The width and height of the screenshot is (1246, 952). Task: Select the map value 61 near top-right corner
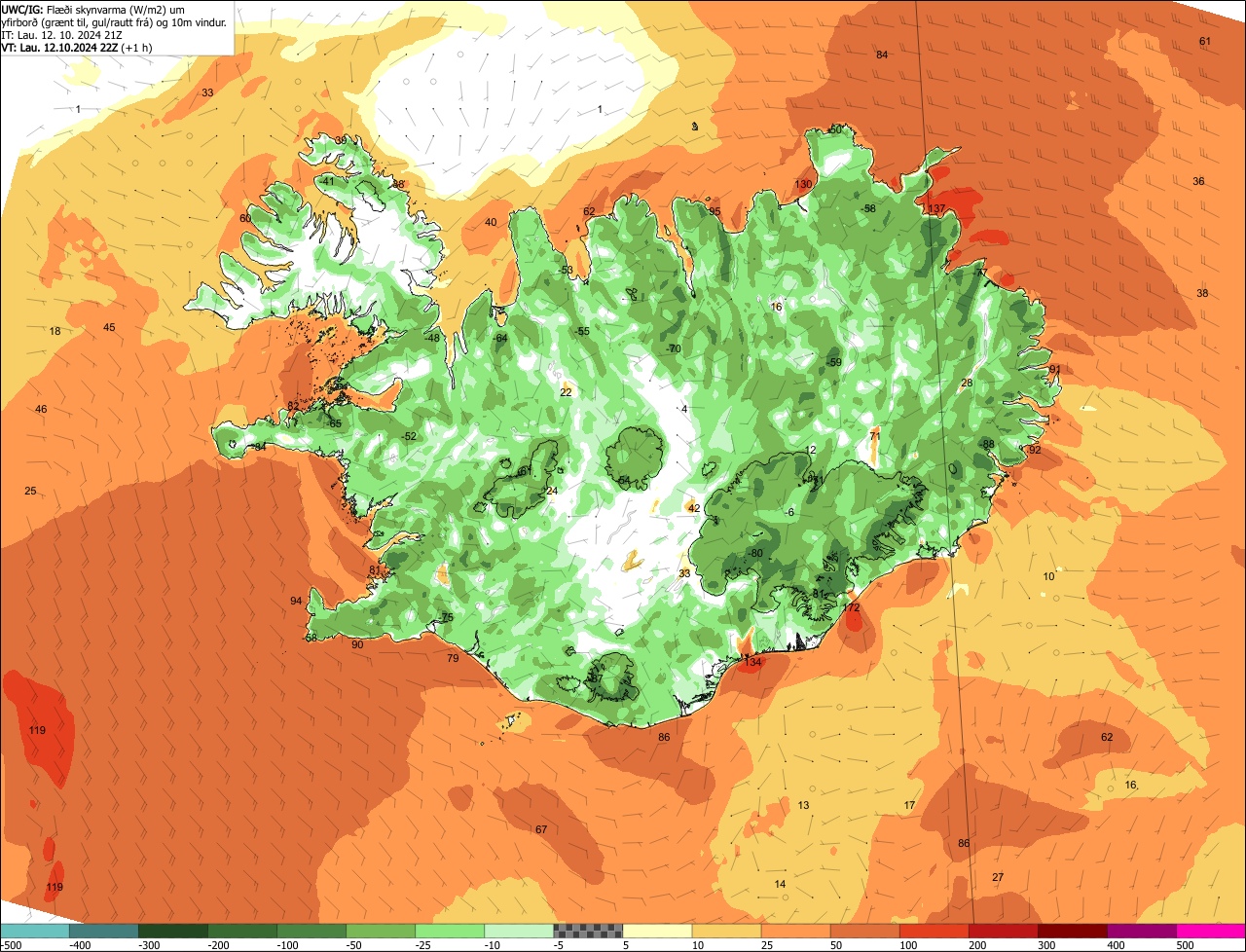coord(1205,41)
